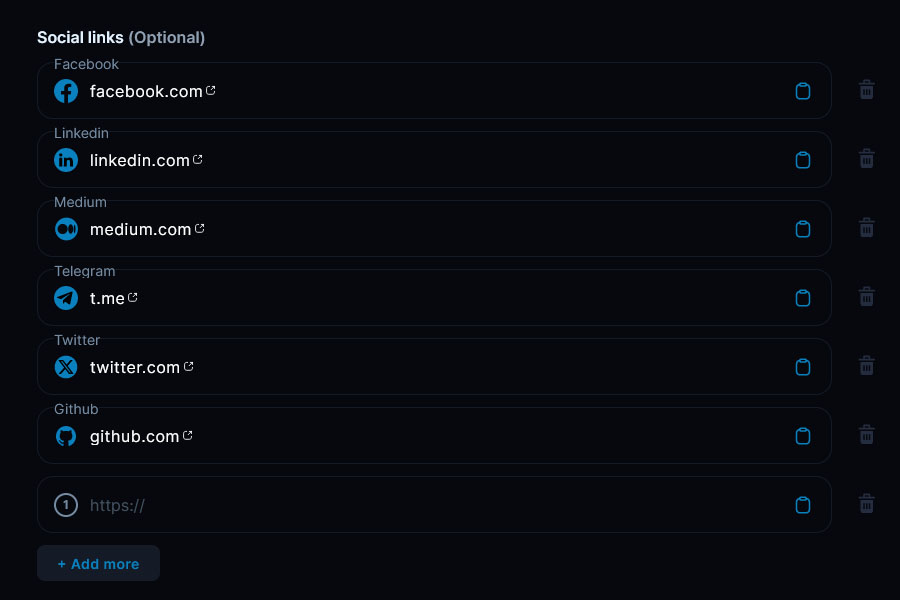Copy the Github link to clipboard
The image size is (900, 600).
click(x=802, y=436)
